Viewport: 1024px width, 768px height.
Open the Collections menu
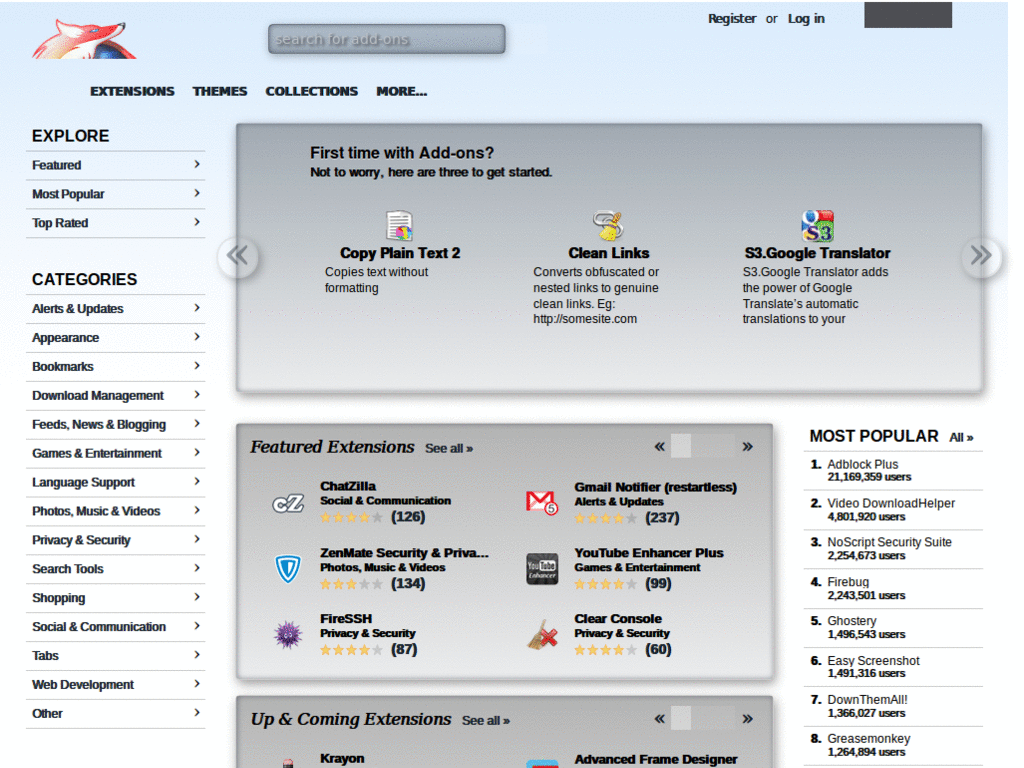click(312, 91)
